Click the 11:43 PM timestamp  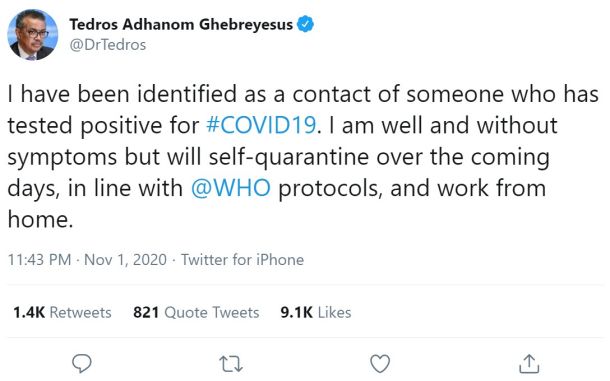[39, 260]
